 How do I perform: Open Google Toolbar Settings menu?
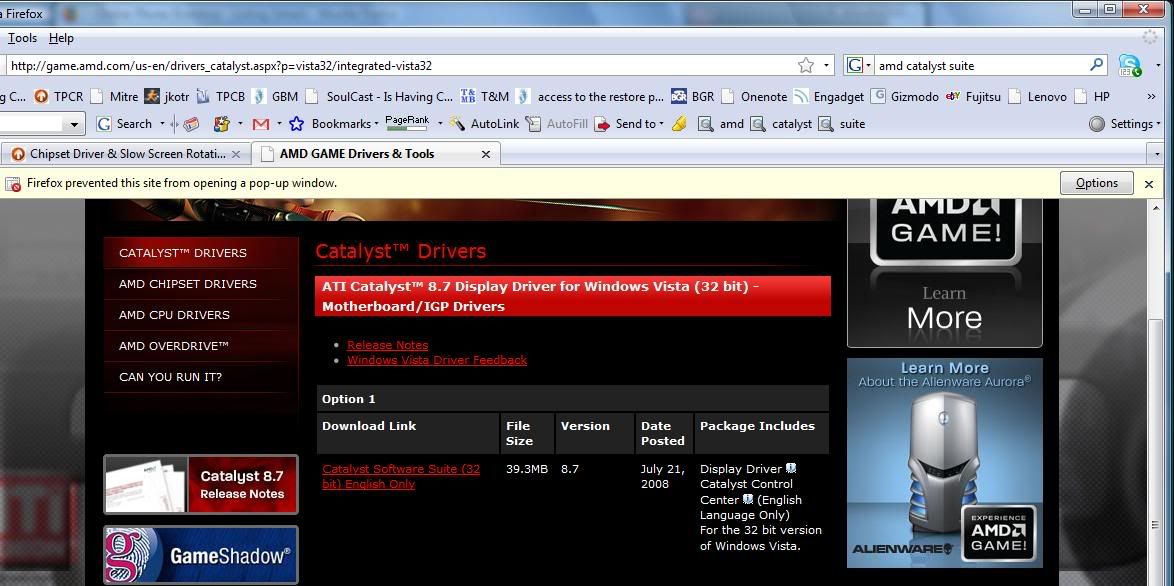(x=1125, y=124)
